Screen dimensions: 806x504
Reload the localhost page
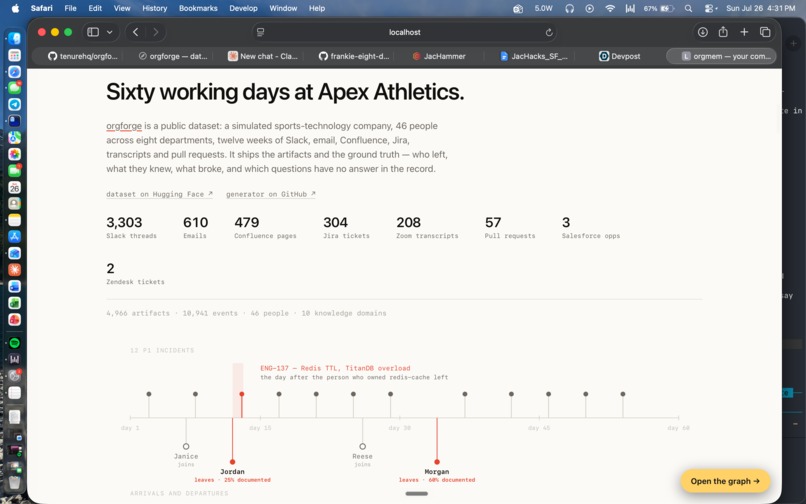pyautogui.click(x=549, y=32)
